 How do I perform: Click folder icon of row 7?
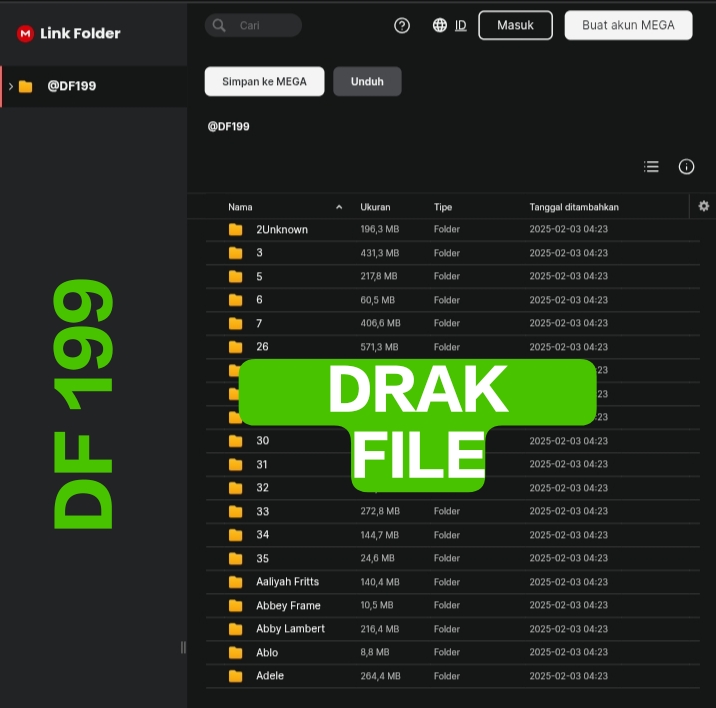pyautogui.click(x=236, y=323)
